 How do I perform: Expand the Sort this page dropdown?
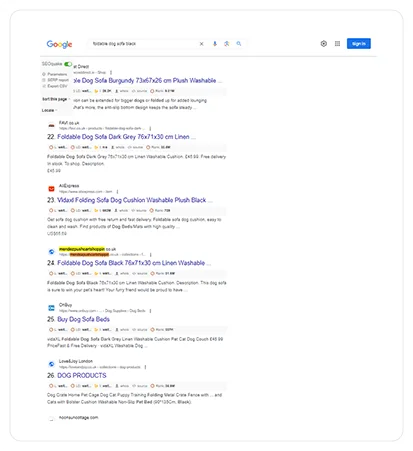click(x=55, y=99)
